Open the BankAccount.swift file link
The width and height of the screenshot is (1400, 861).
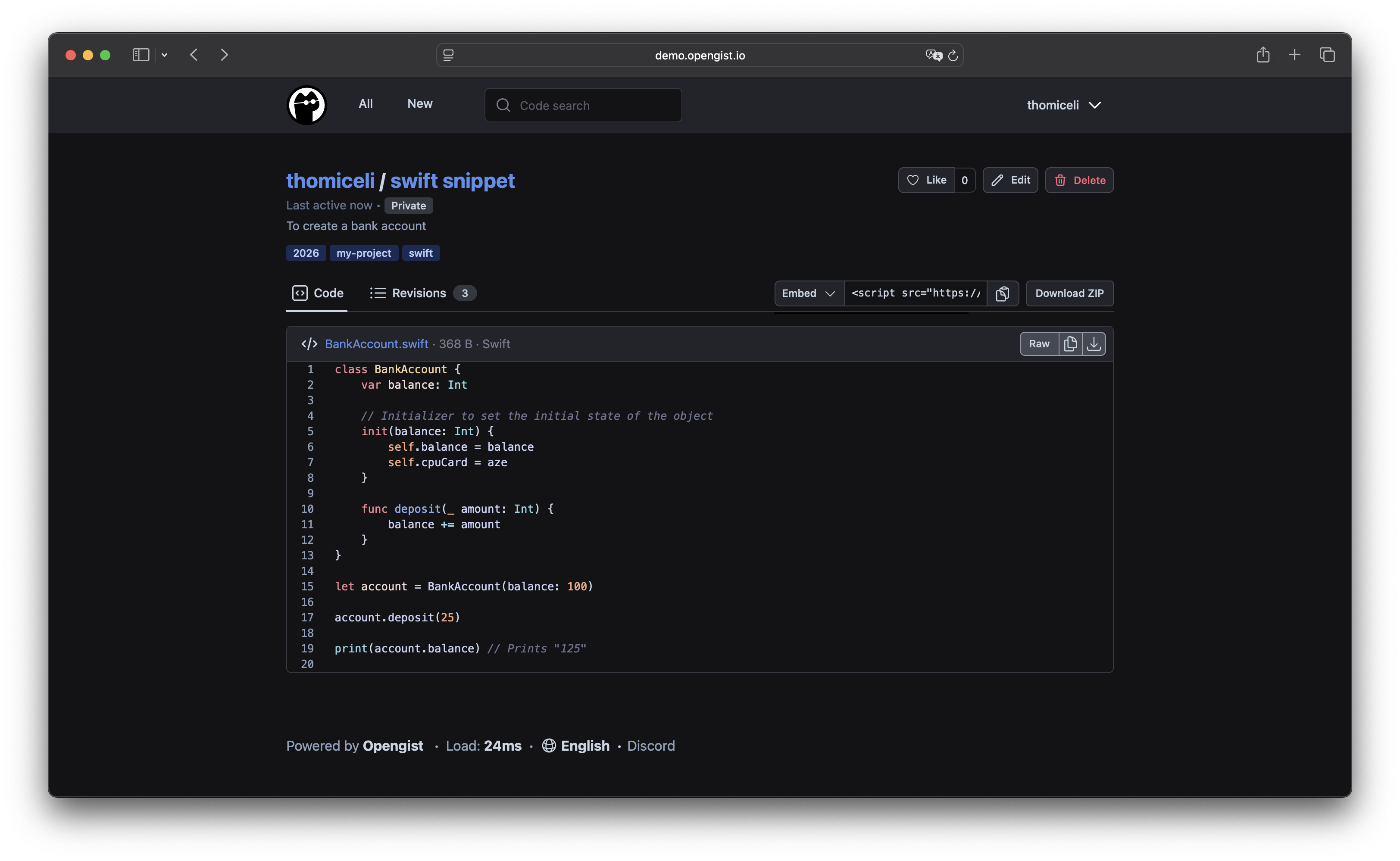click(376, 344)
